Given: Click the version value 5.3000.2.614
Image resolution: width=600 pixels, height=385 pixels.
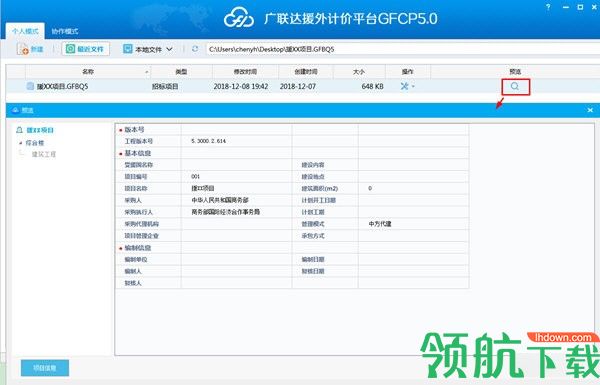Looking at the screenshot, I should coord(209,141).
